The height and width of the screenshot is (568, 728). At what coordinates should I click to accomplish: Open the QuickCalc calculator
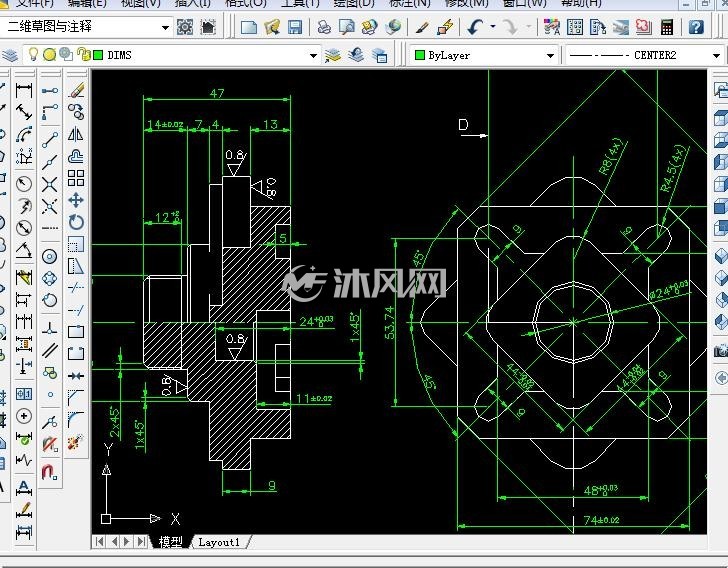tap(667, 27)
